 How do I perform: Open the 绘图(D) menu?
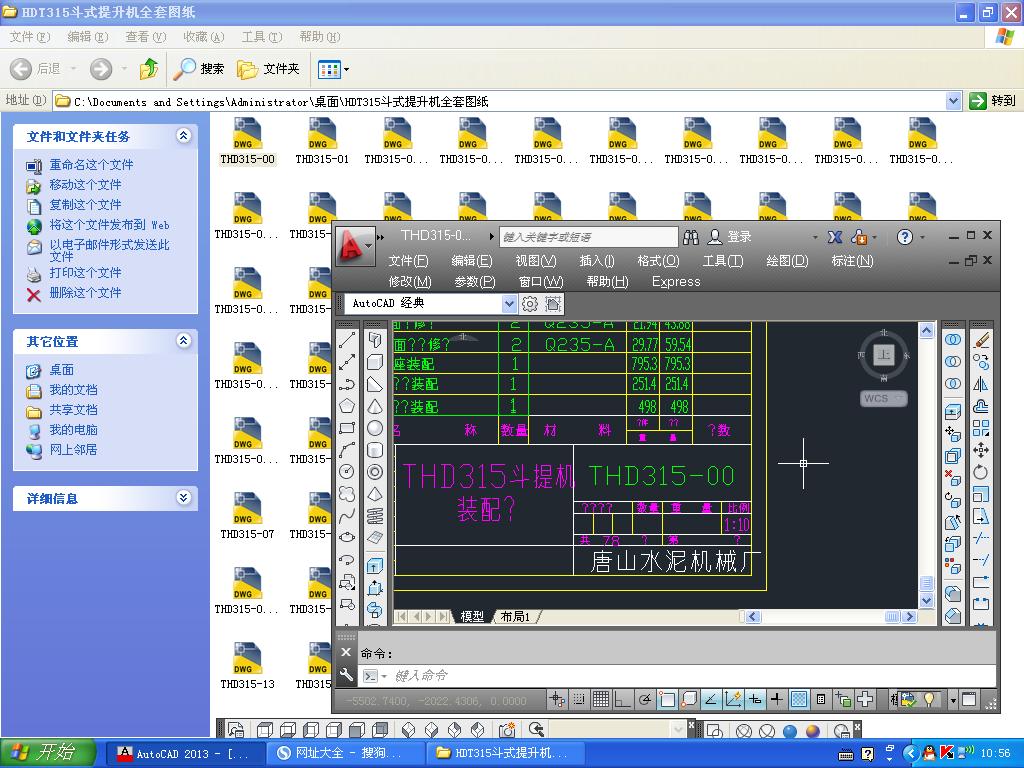tap(787, 260)
